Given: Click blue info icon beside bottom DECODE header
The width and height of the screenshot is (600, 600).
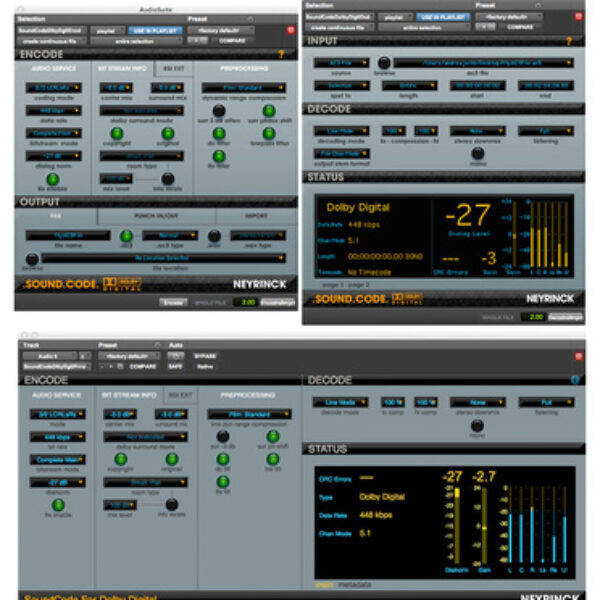Looking at the screenshot, I should 575,380.
